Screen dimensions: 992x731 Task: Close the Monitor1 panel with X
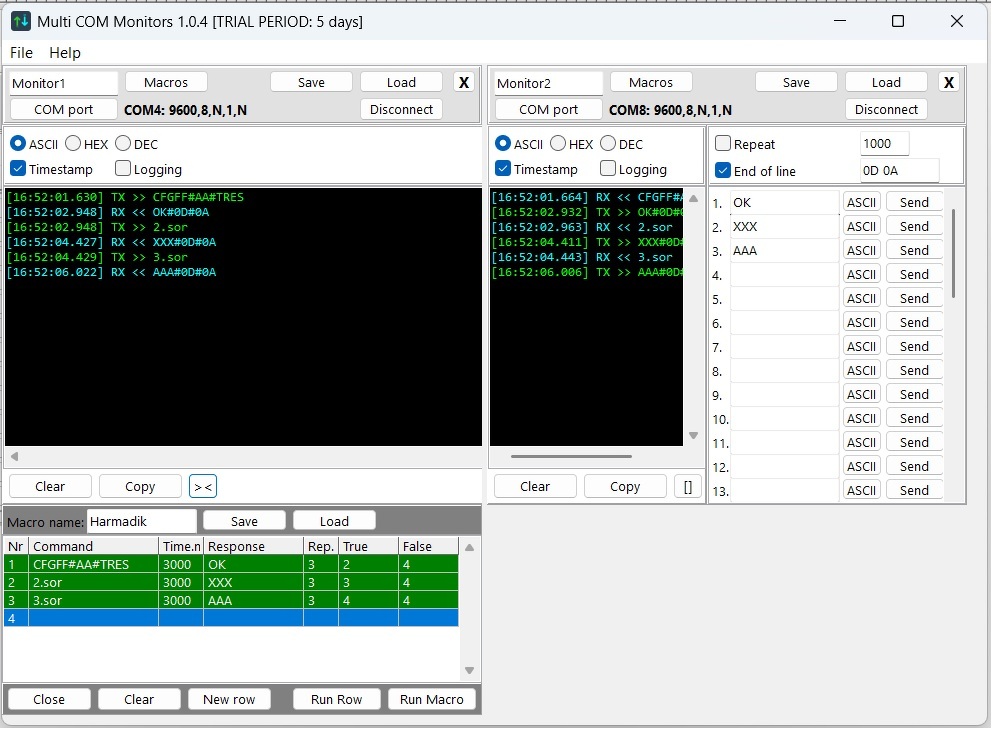coord(464,82)
